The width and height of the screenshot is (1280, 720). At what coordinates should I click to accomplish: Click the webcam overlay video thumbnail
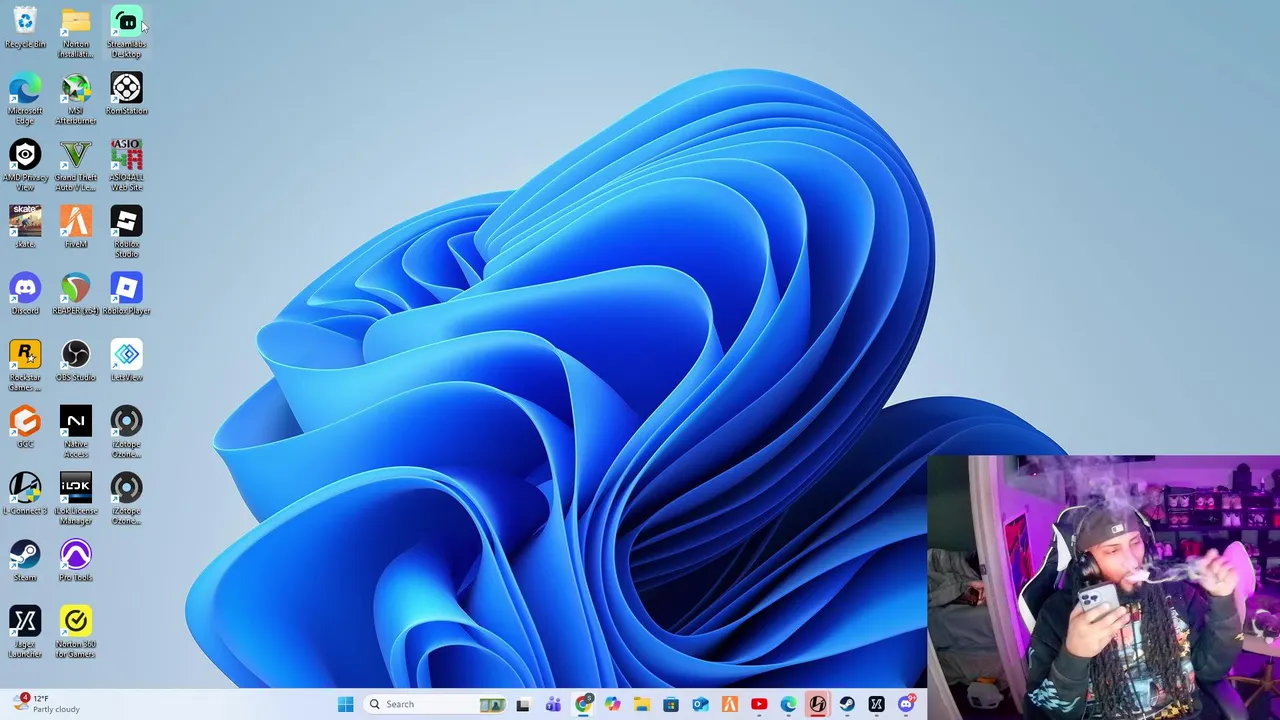[1103, 587]
